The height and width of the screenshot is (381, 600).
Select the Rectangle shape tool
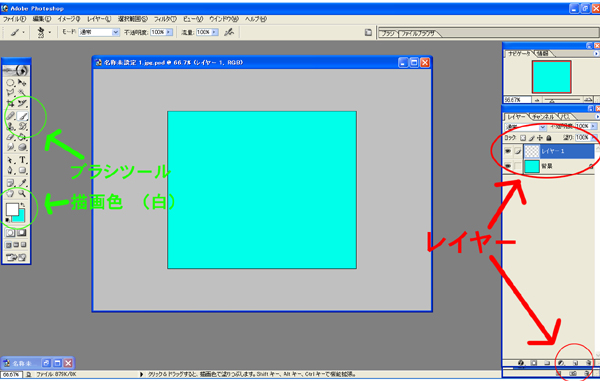22,171
